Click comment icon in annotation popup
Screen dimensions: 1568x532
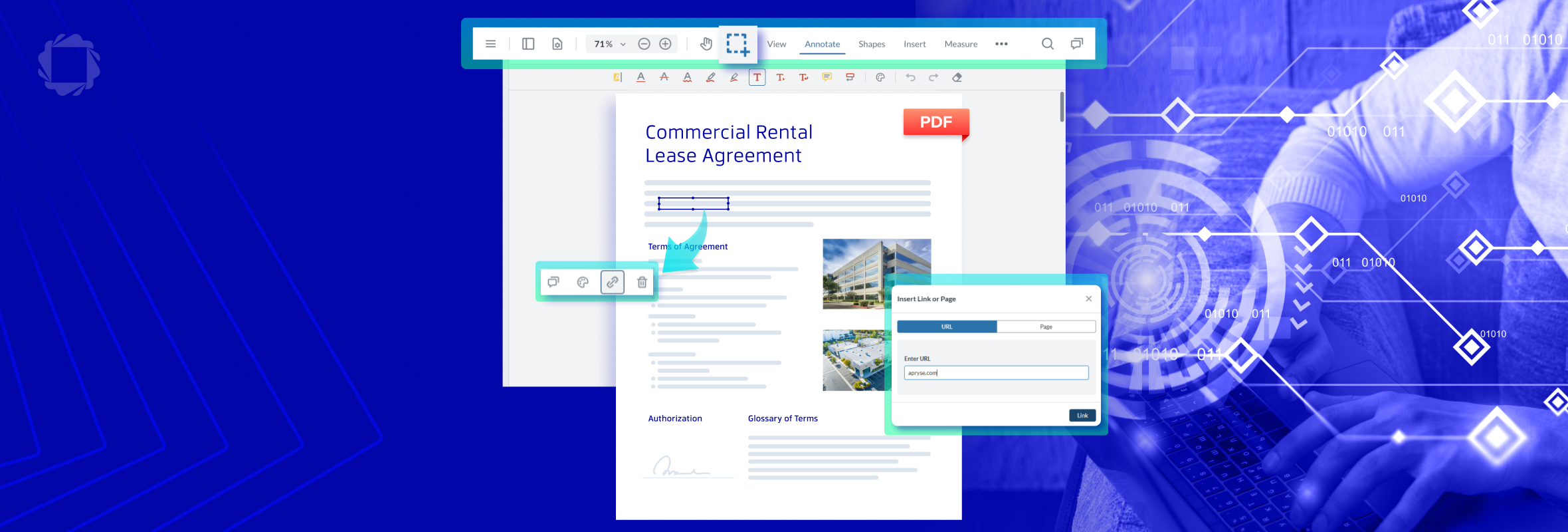(553, 282)
